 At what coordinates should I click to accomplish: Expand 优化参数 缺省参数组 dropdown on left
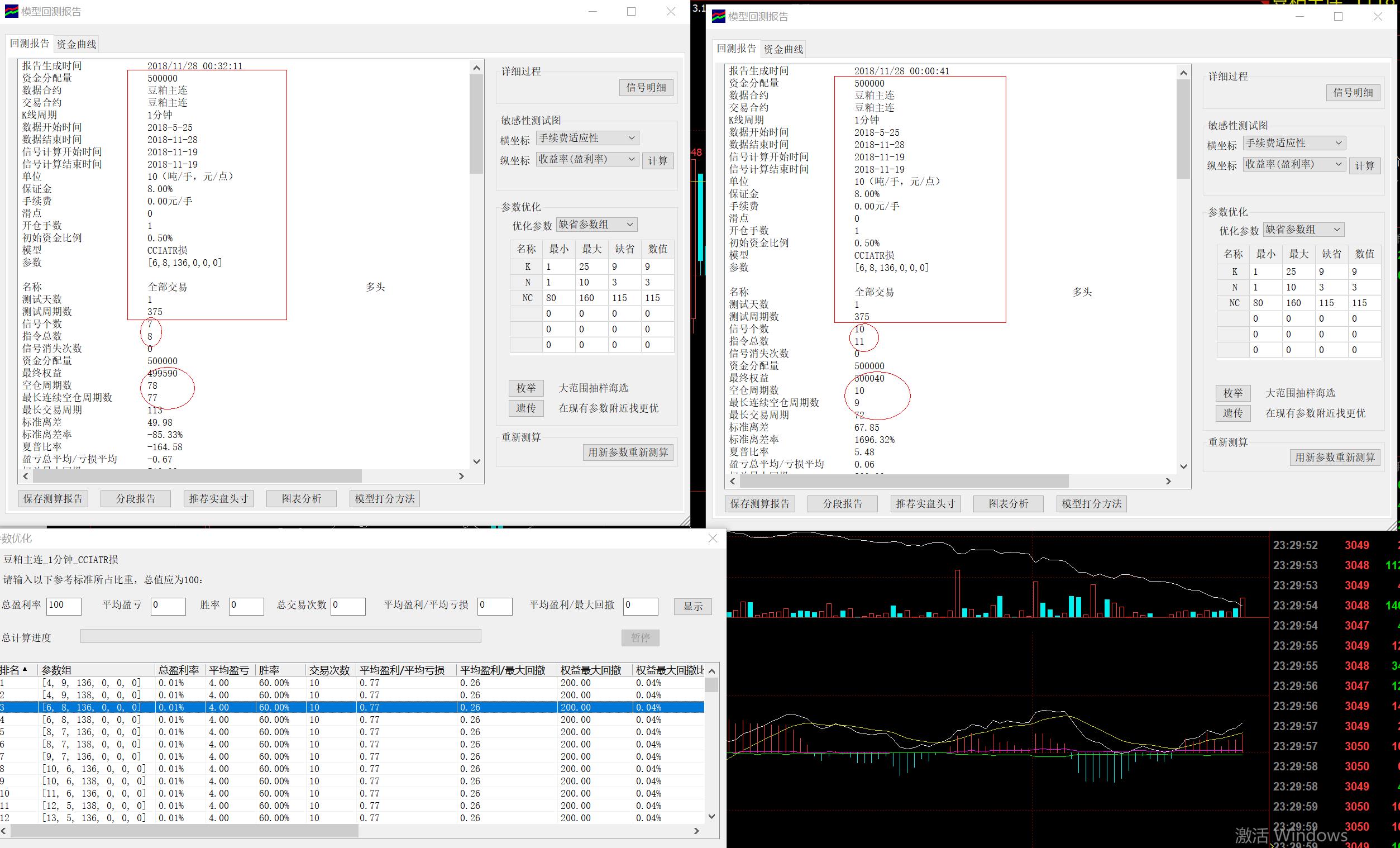(x=596, y=225)
